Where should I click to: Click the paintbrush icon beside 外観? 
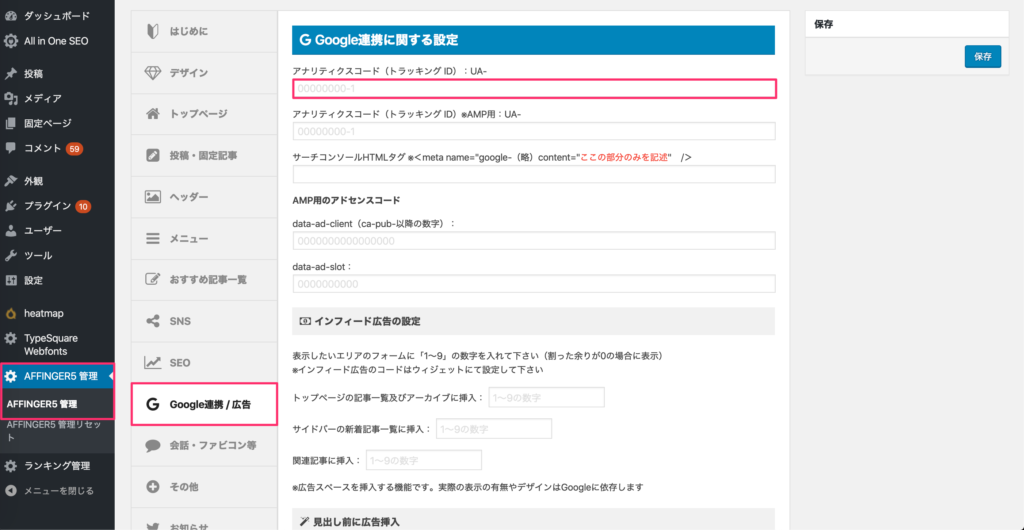[x=10, y=181]
